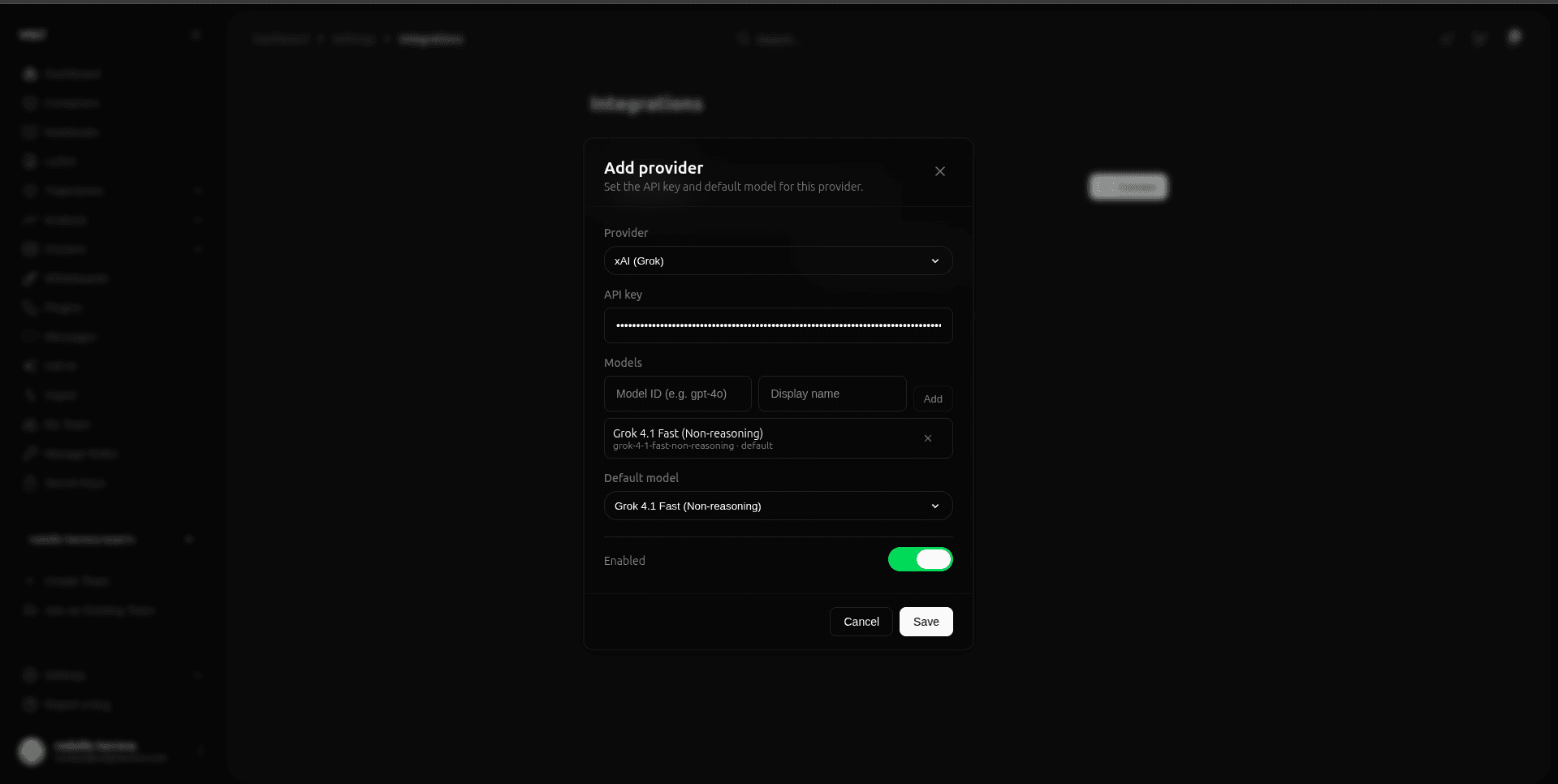
Task: Expand a collapsible section via its sidebar chevron
Action: pos(198,191)
